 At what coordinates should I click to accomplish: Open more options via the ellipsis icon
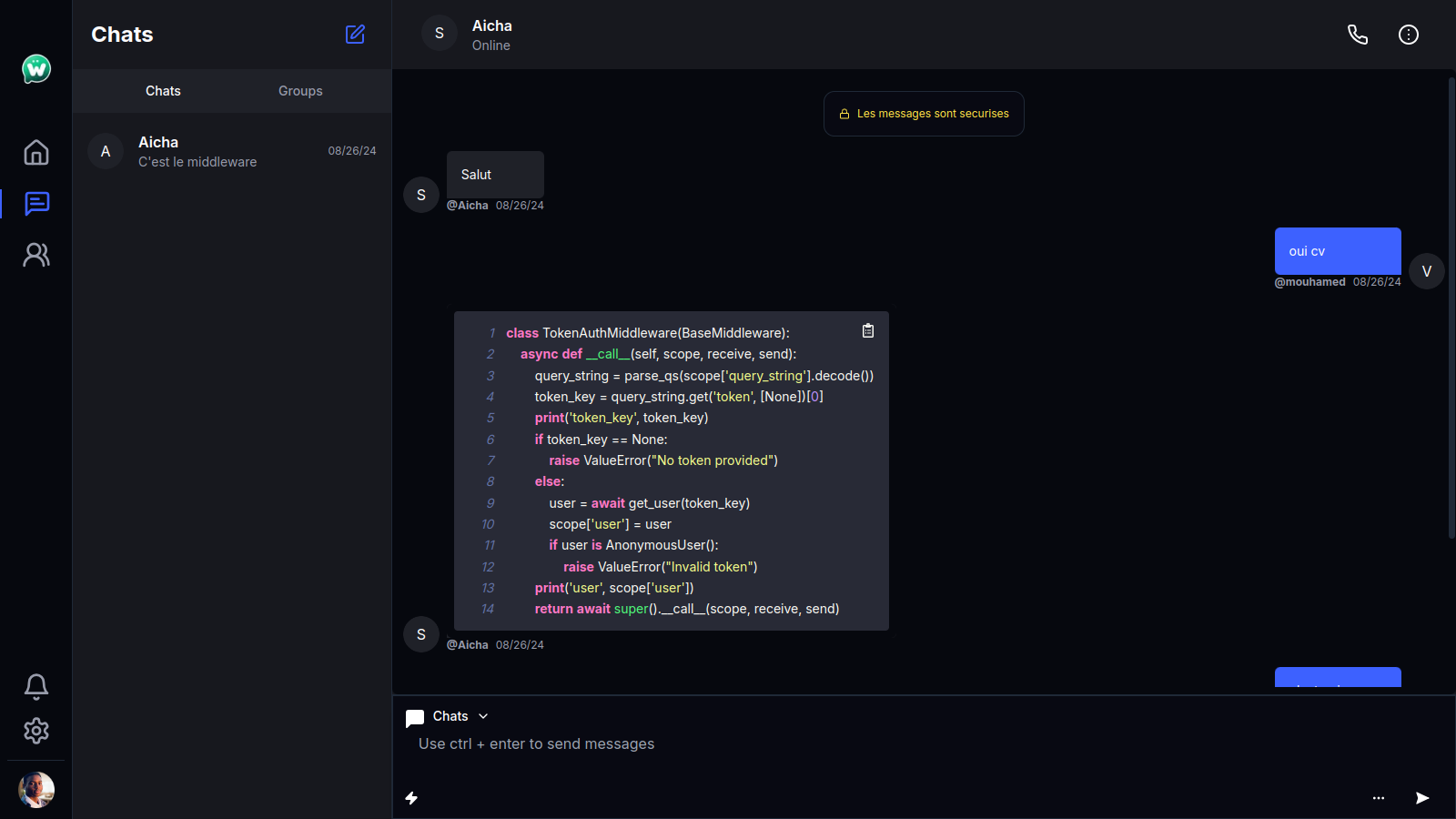tap(1379, 798)
